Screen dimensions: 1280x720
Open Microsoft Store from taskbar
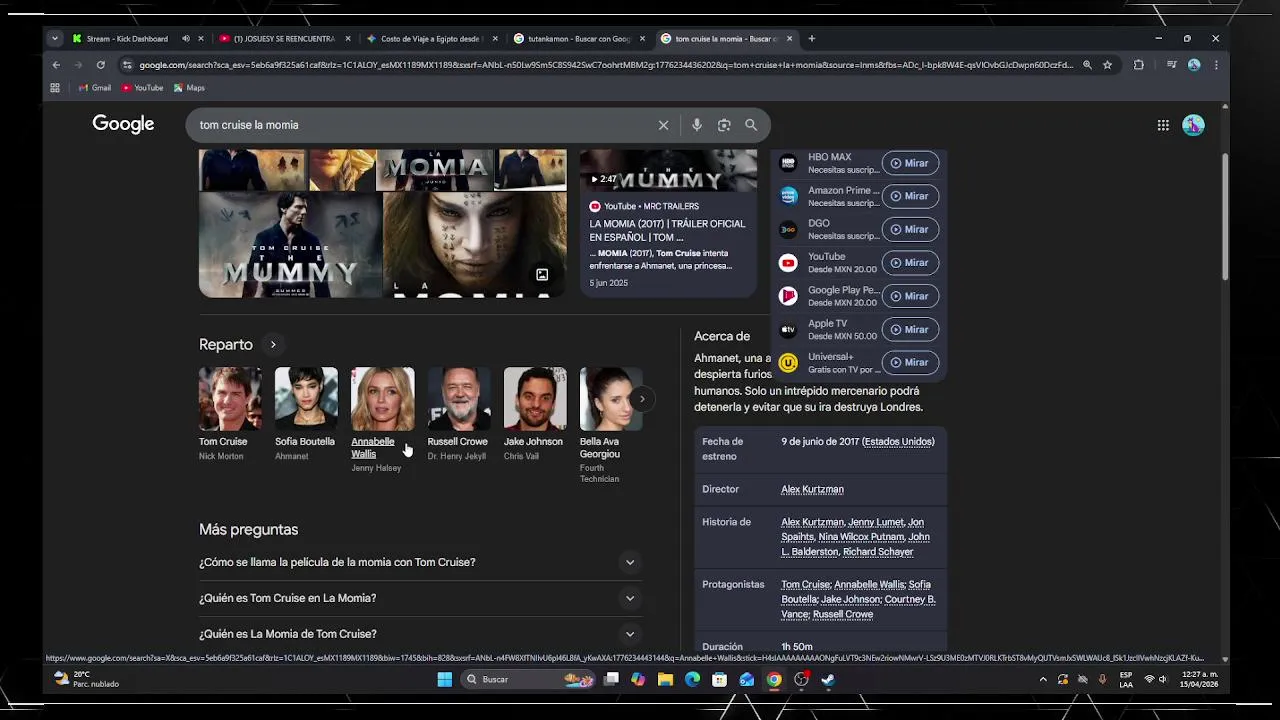(x=719, y=680)
